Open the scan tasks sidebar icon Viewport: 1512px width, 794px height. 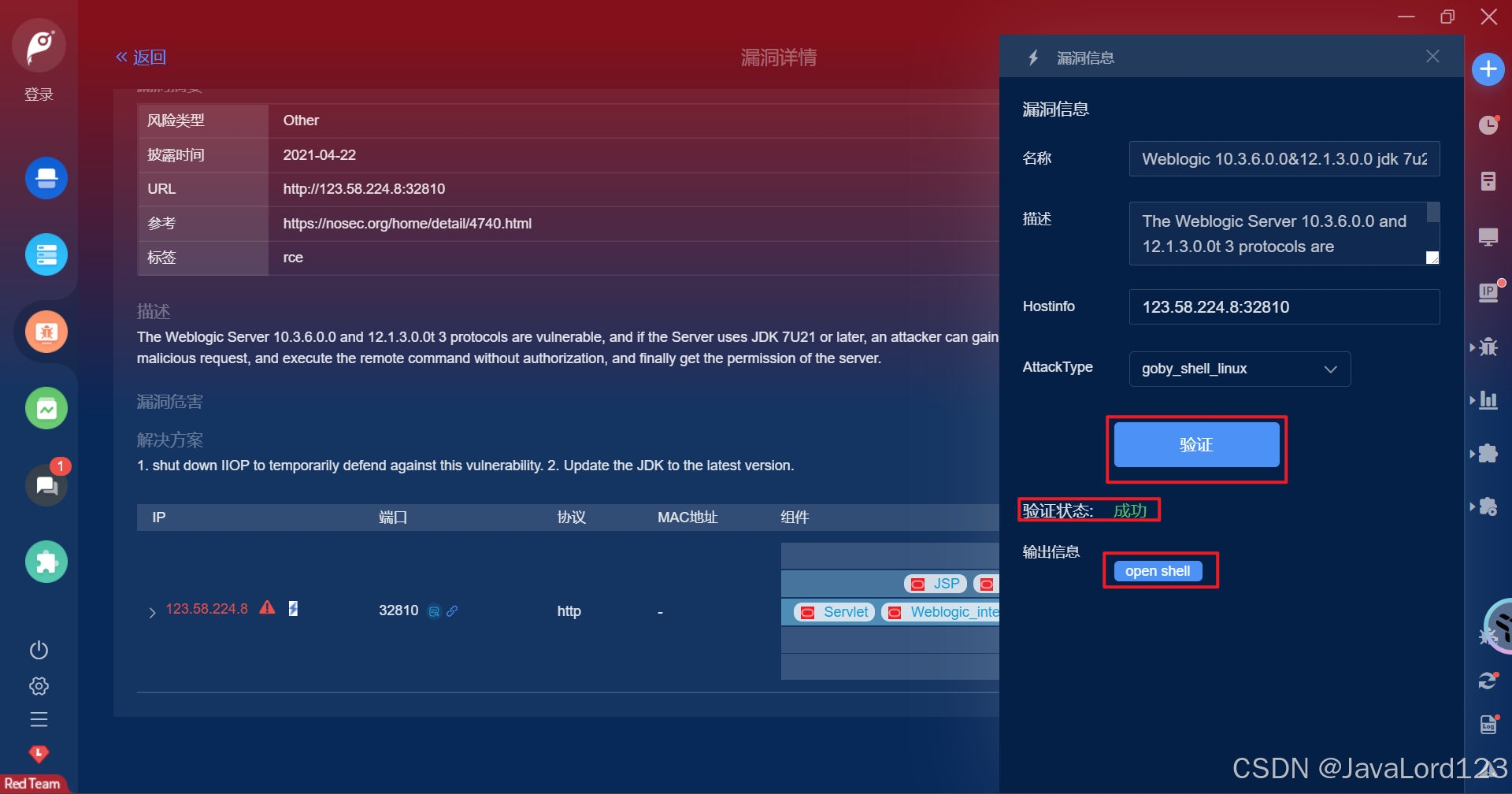click(x=46, y=178)
